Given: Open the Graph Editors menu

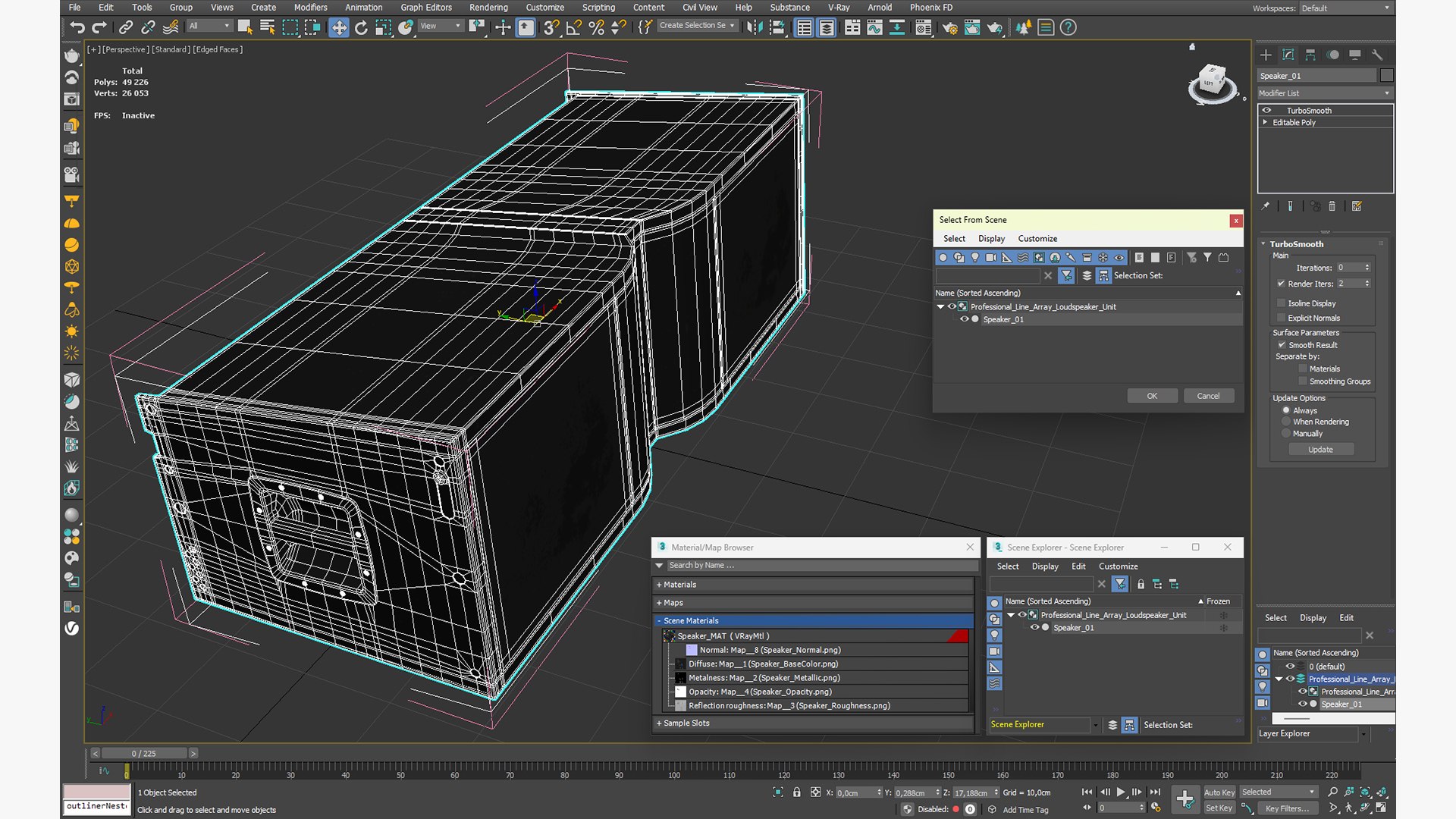Looking at the screenshot, I should pos(426,8).
